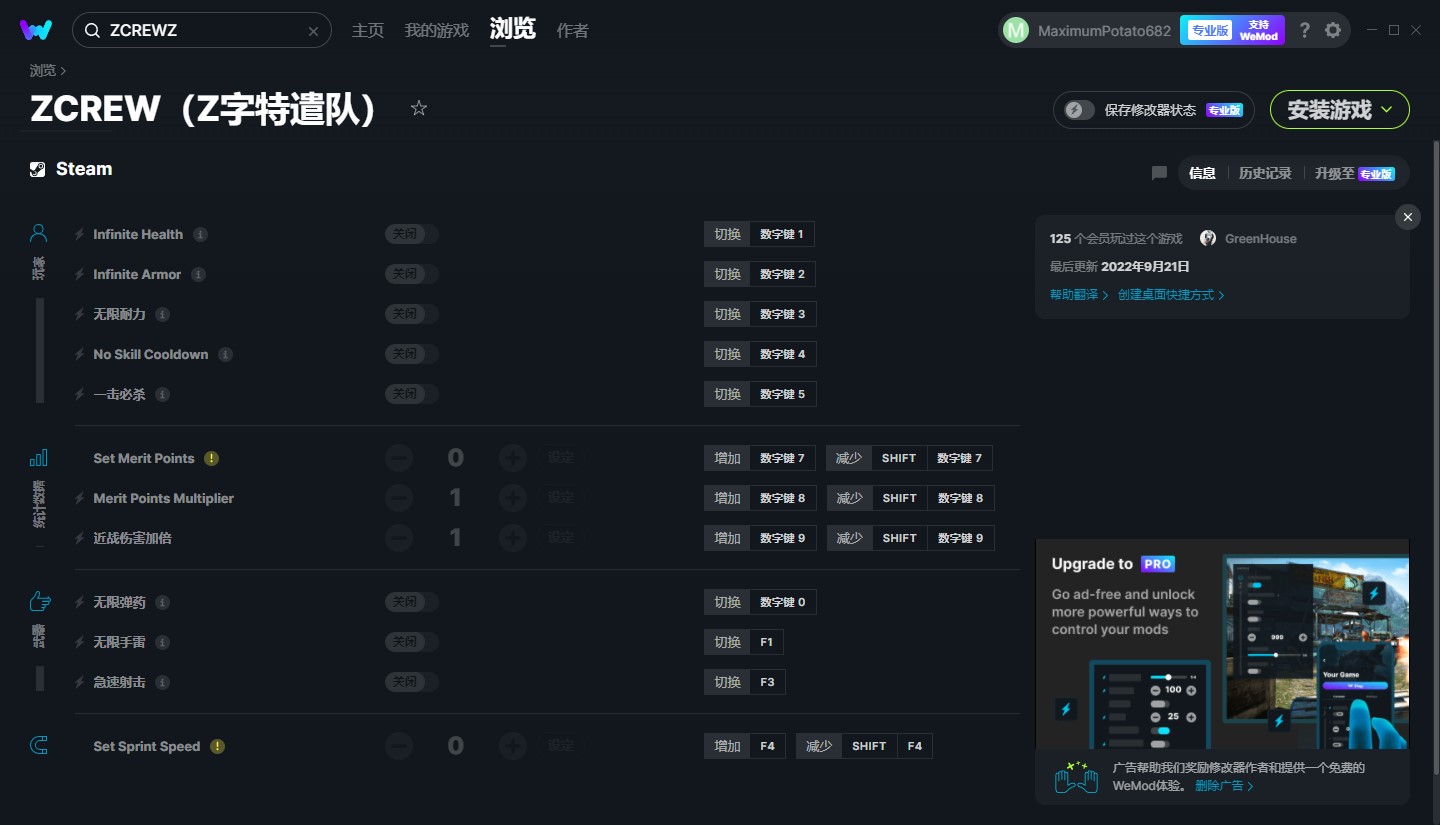Click the ZCREWZ search input field
Image resolution: width=1440 pixels, height=825 pixels.
point(202,30)
